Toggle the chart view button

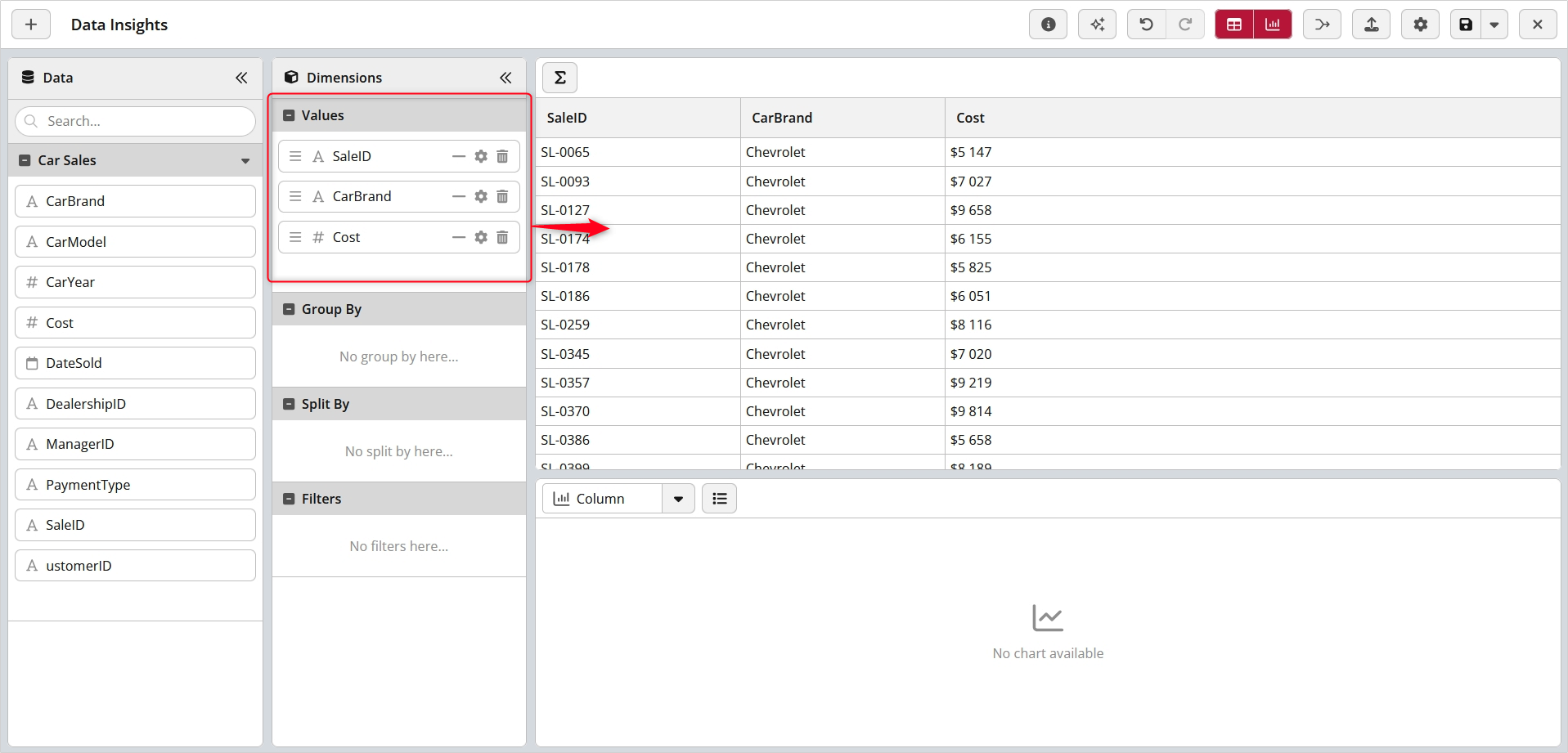1273,25
